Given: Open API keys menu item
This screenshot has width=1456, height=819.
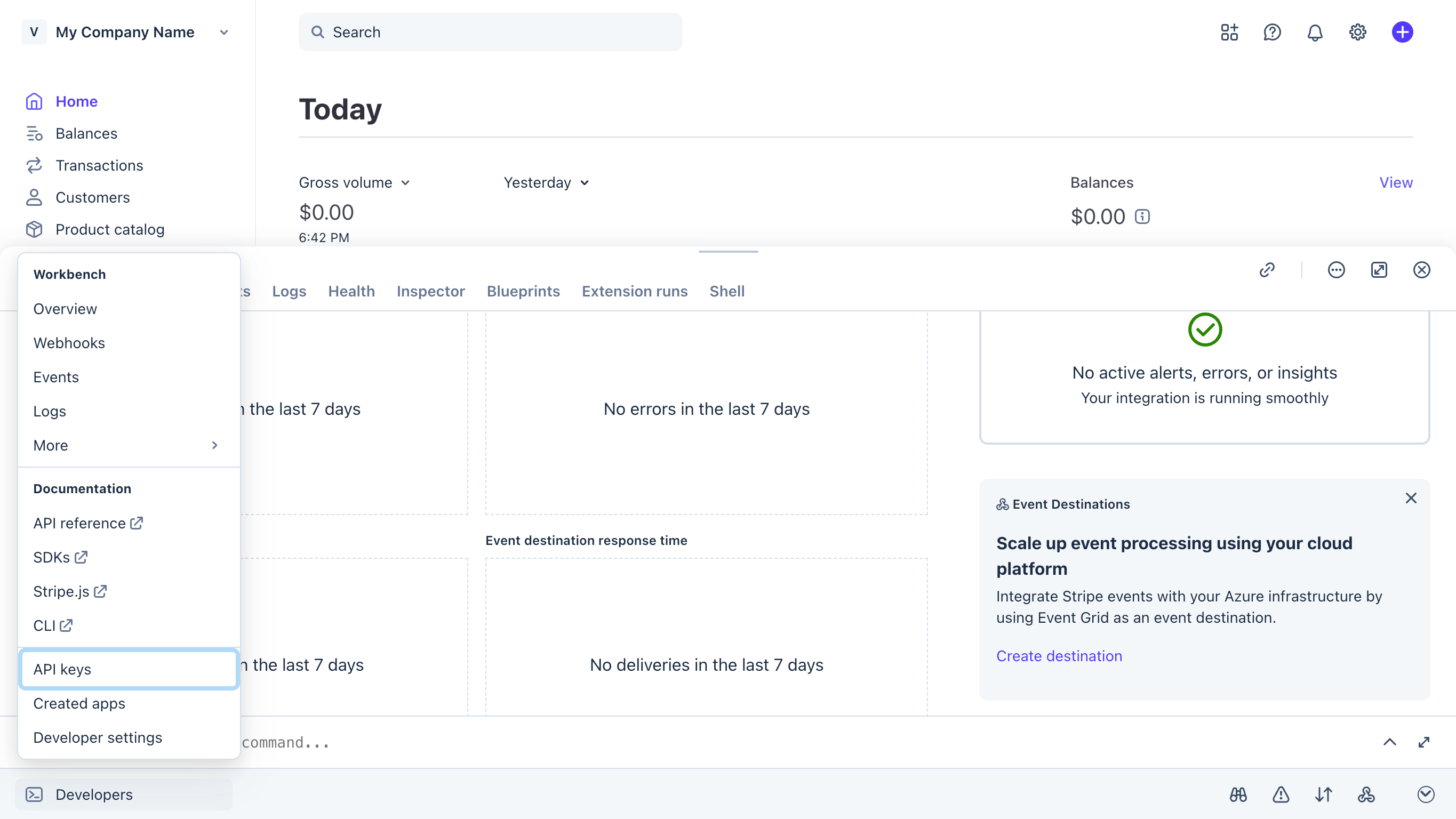Looking at the screenshot, I should 129,670.
